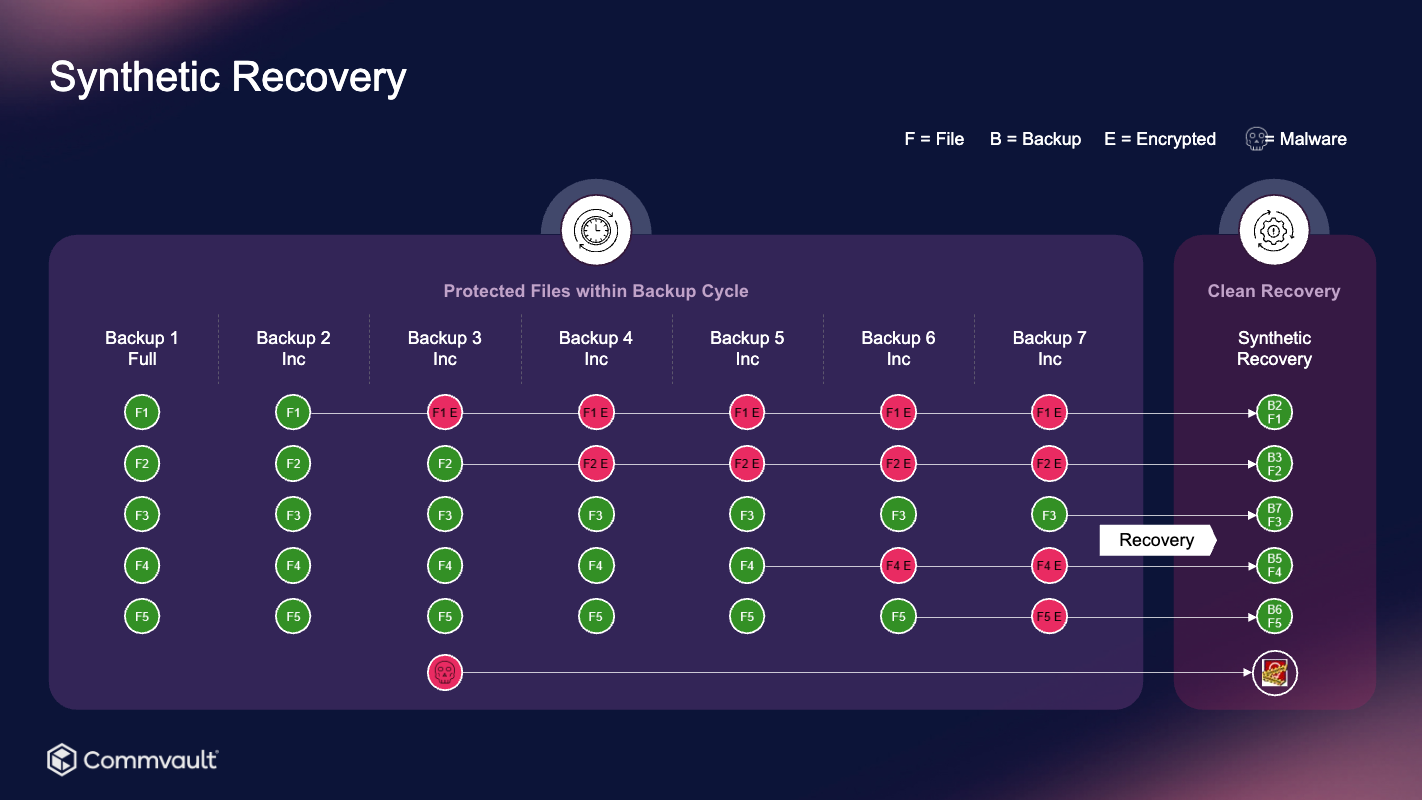Image resolution: width=1422 pixels, height=800 pixels.
Task: Click the Commvault logo icon
Action: click(62, 760)
